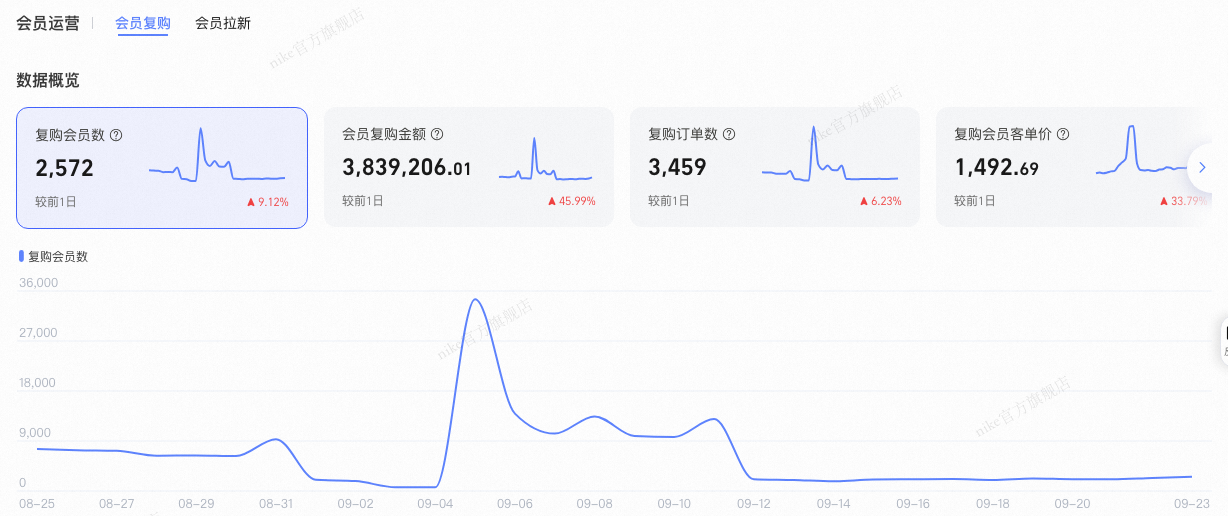Click the 08-31 axis date label
Screen dimensions: 1228x516
pos(276,504)
